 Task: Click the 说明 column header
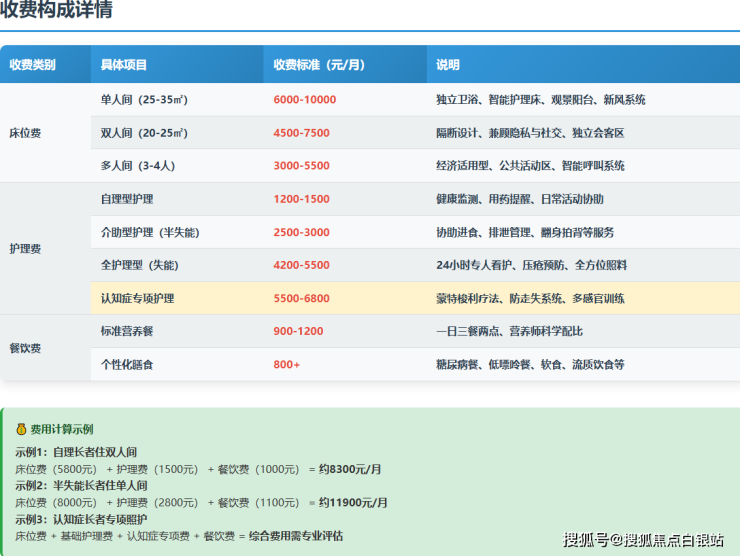[x=448, y=65]
